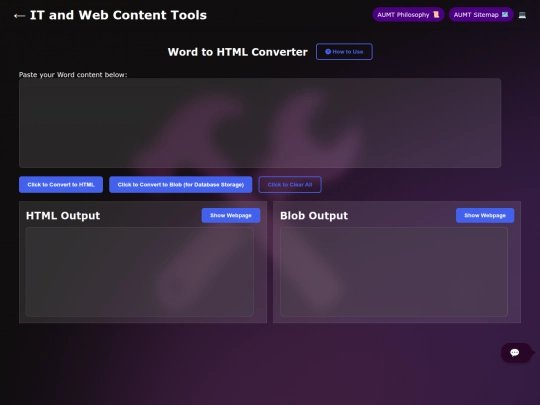Click to Convert to Blob for Database Storage
Screen dimensions: 540x405
tap(180, 185)
